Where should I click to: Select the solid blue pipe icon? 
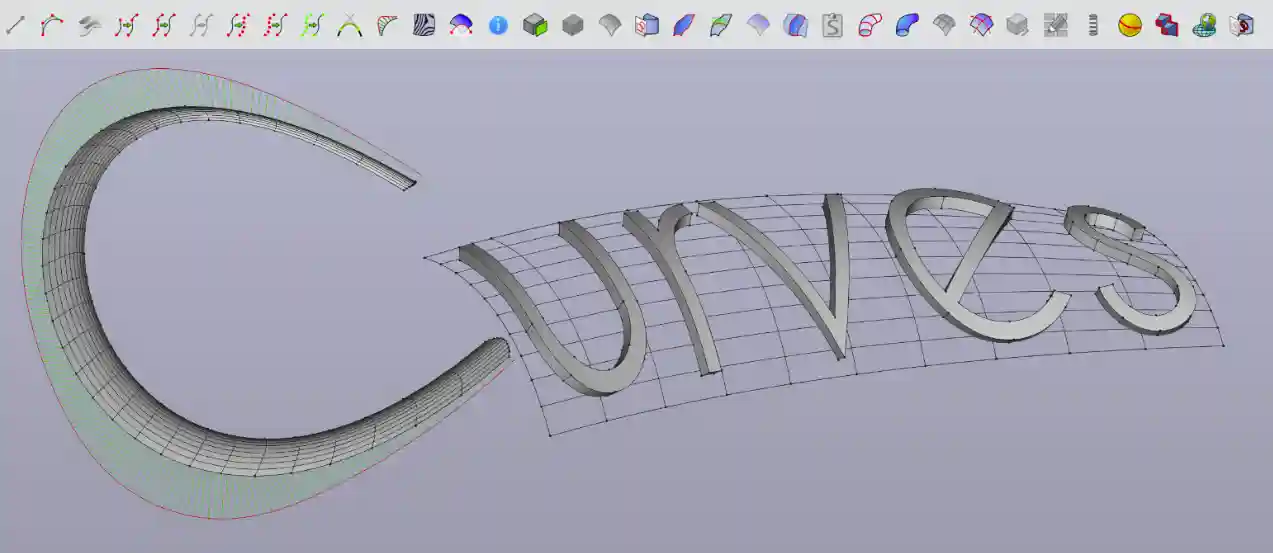(x=907, y=25)
